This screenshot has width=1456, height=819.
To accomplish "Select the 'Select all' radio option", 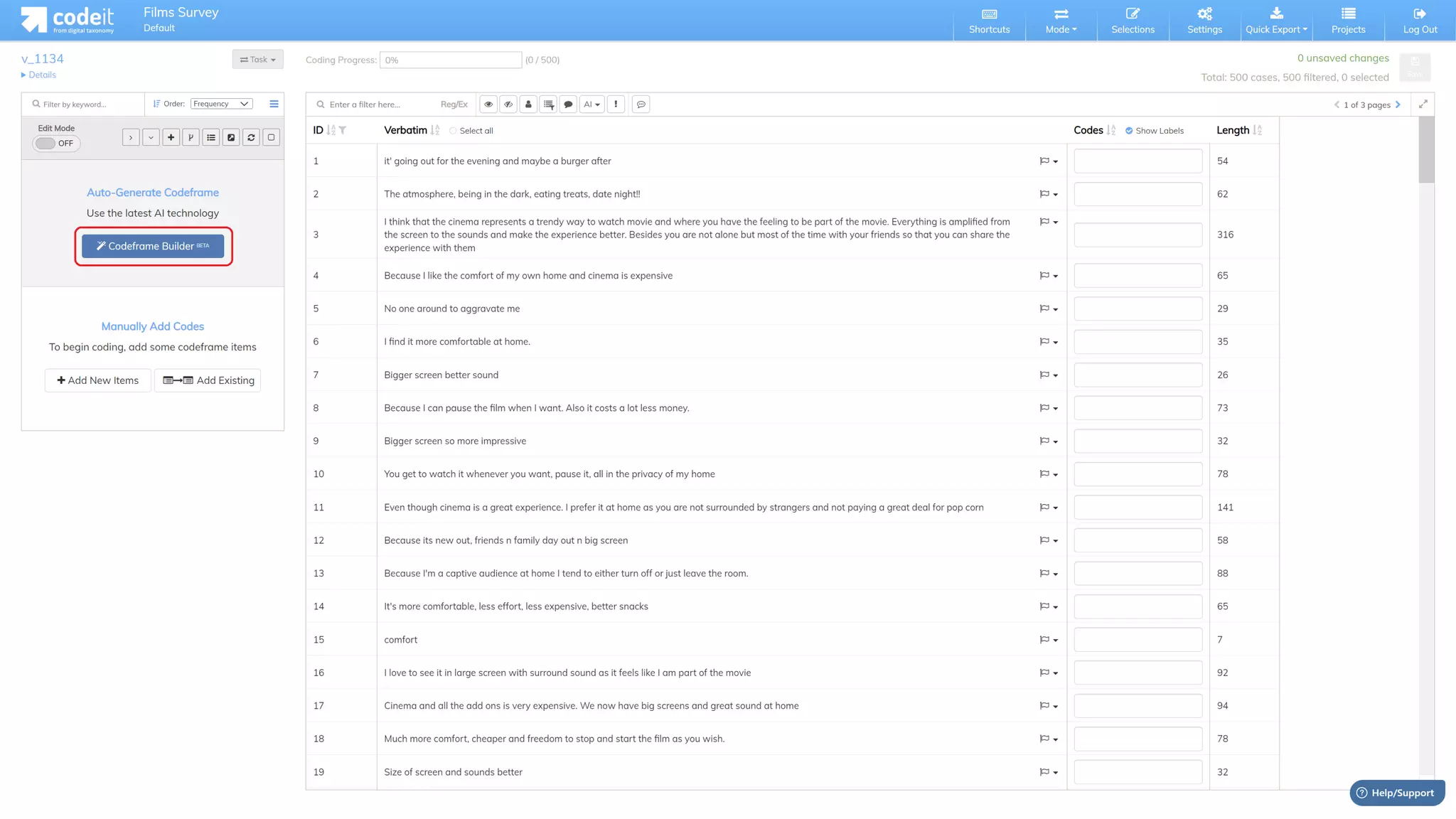I will click(453, 131).
